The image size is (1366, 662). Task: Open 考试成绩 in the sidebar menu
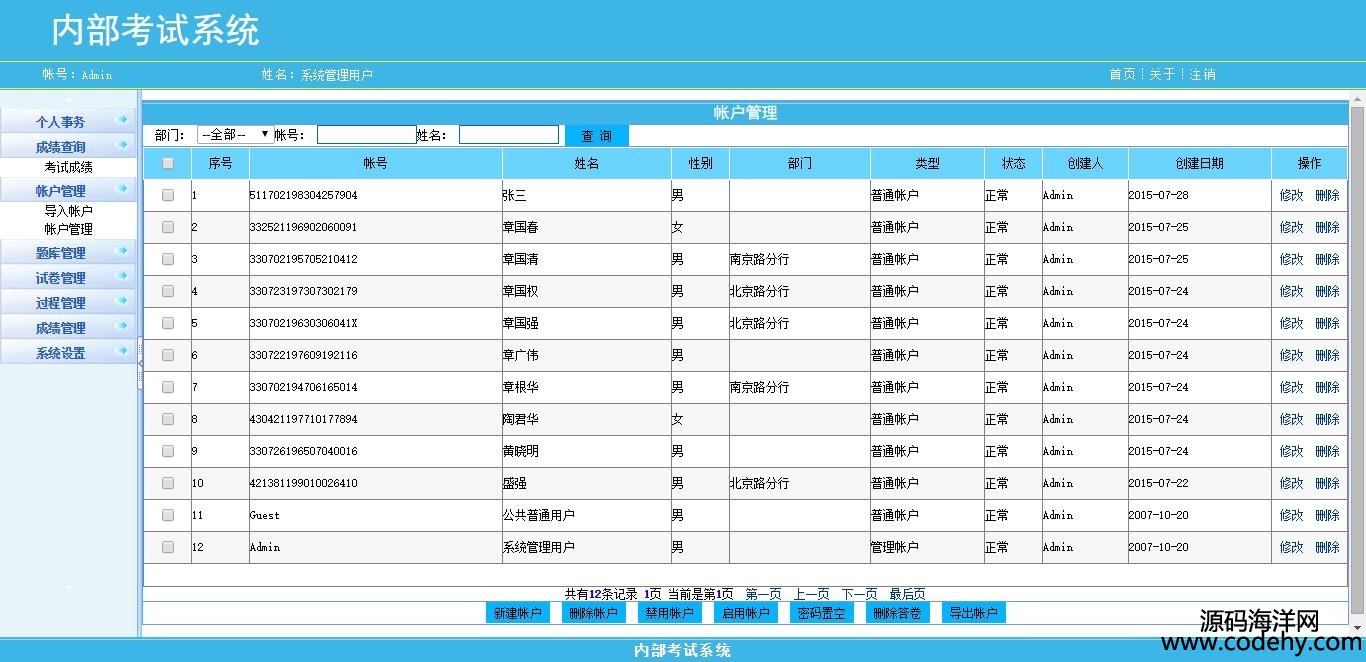click(68, 167)
